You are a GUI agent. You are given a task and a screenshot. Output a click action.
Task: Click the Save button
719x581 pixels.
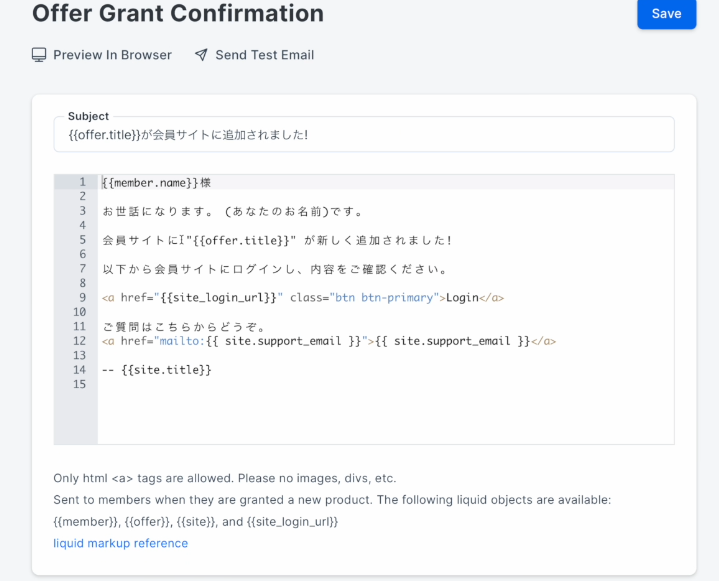(x=666, y=13)
